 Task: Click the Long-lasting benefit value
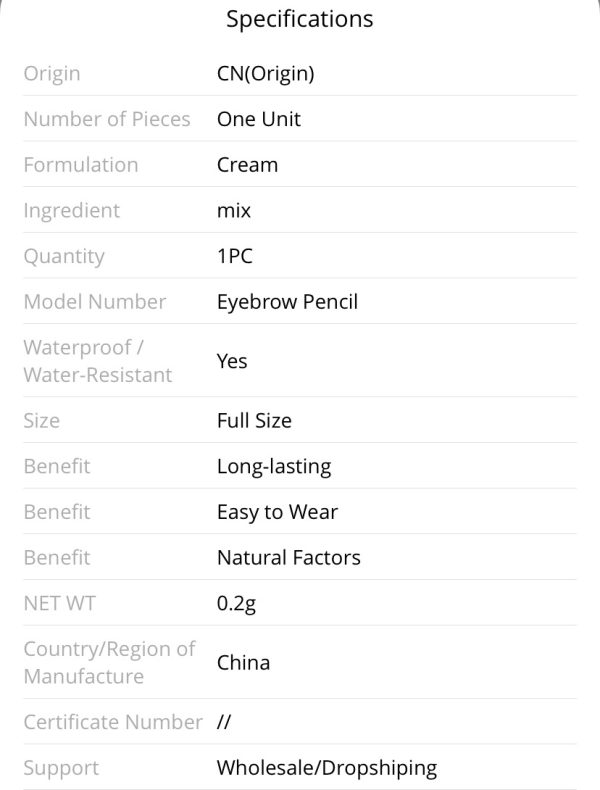point(274,467)
